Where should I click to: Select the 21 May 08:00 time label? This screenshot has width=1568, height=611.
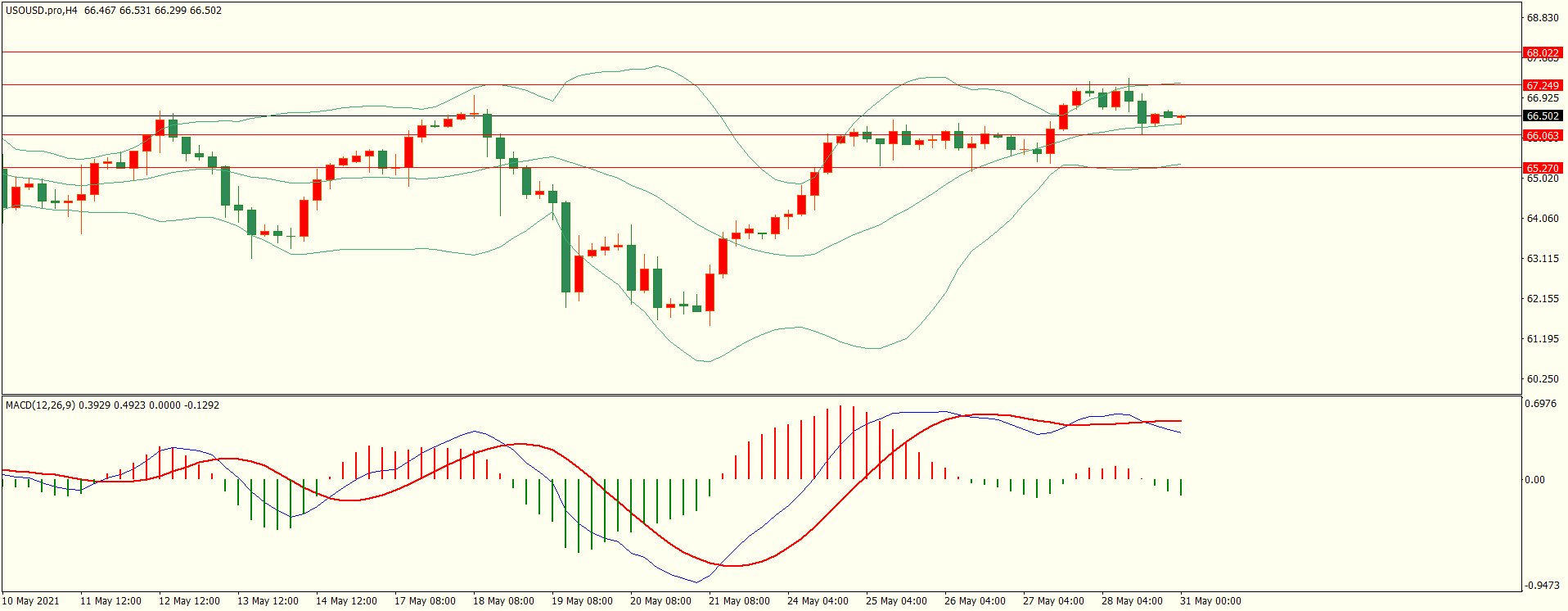coord(739,601)
